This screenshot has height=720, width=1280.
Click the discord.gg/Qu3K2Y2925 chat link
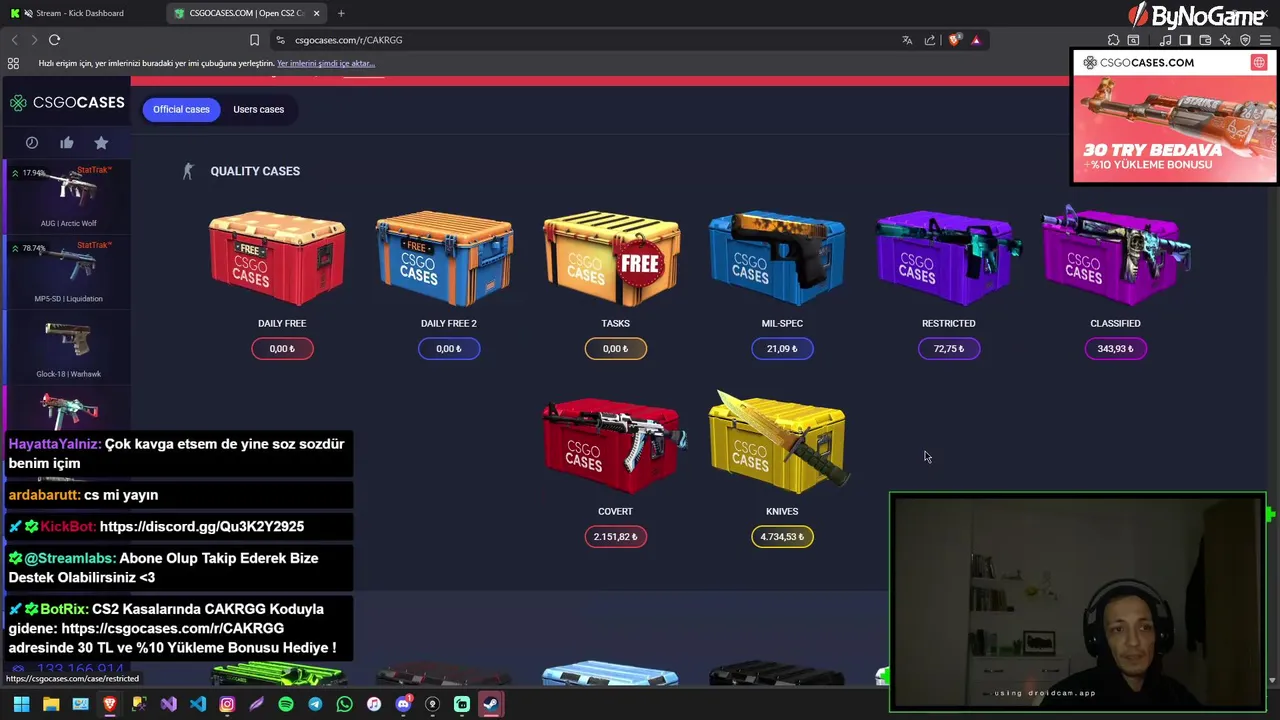(202, 526)
